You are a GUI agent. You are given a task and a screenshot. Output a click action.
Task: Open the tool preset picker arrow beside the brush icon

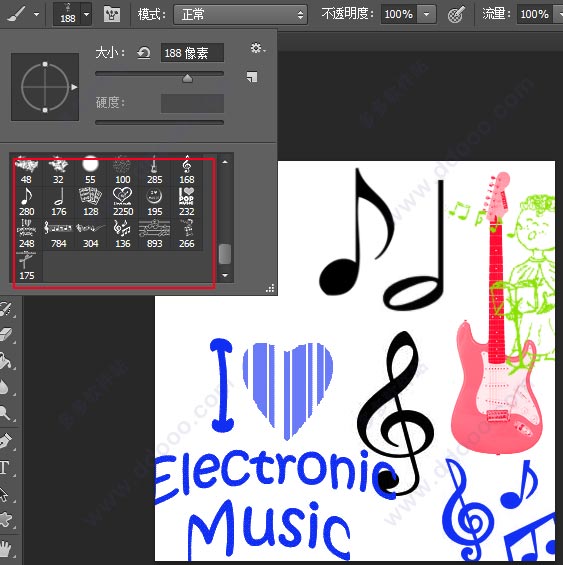[x=36, y=14]
